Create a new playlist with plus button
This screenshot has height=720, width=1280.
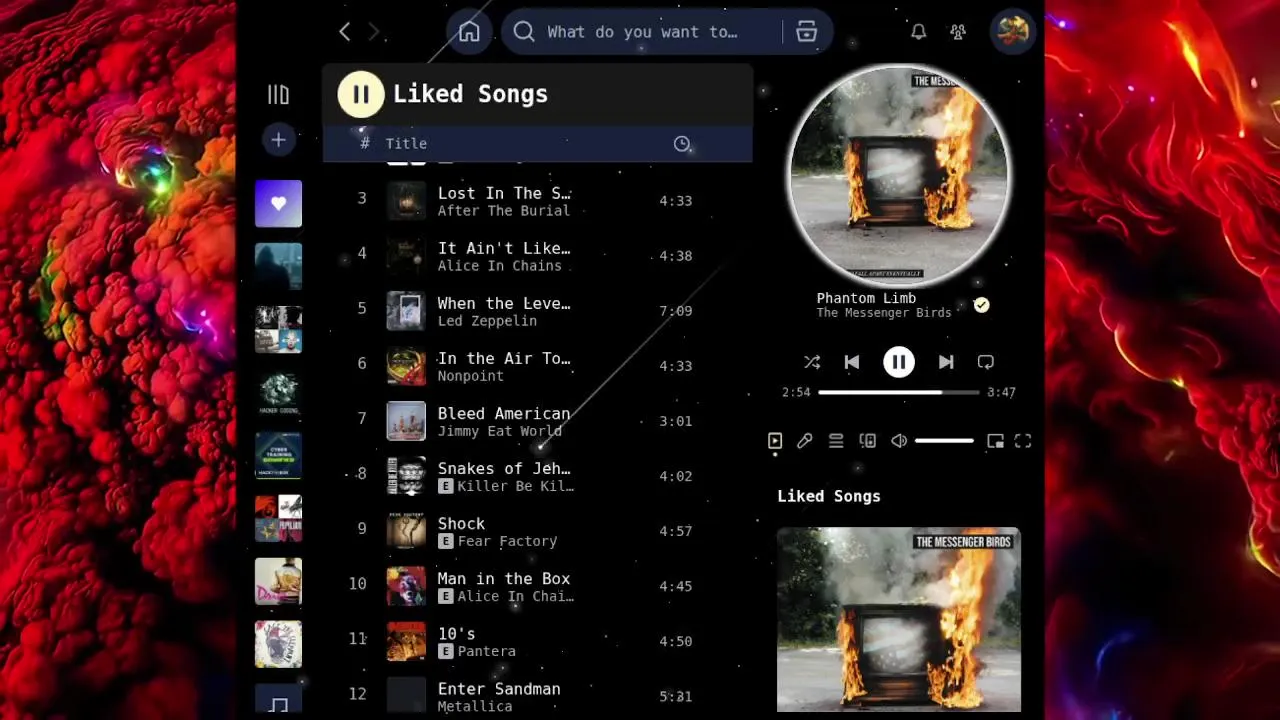(x=278, y=140)
